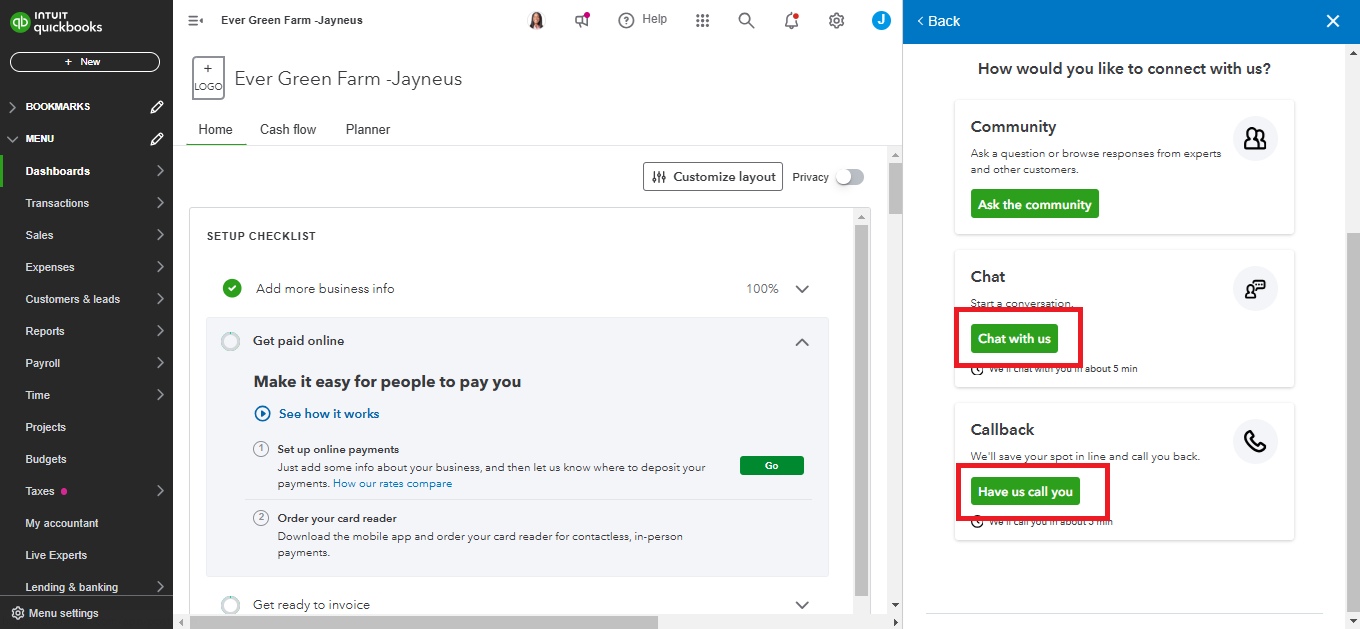
Task: Click the checklist vertical scrollbar
Action: 861,410
